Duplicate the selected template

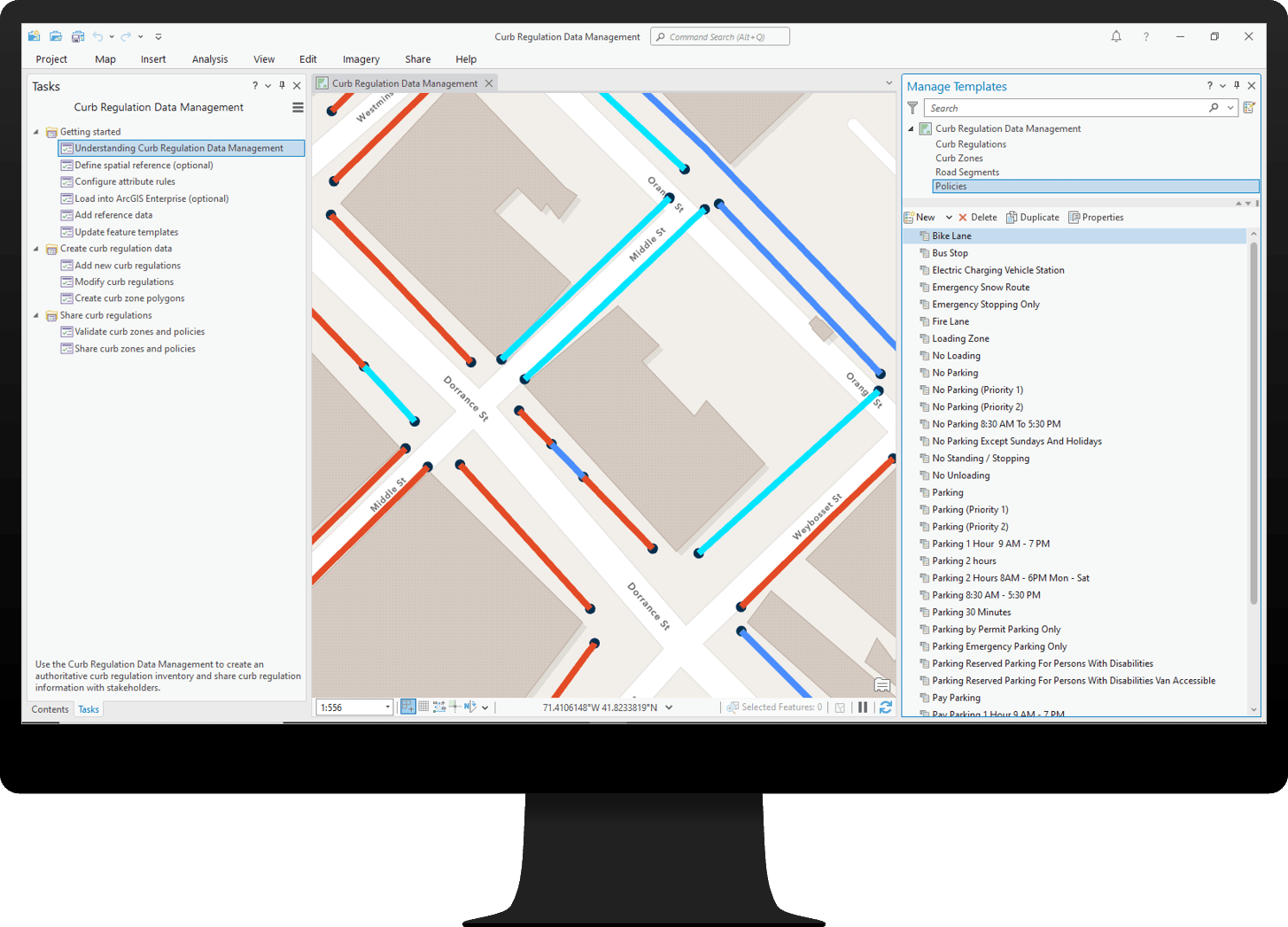(1032, 217)
